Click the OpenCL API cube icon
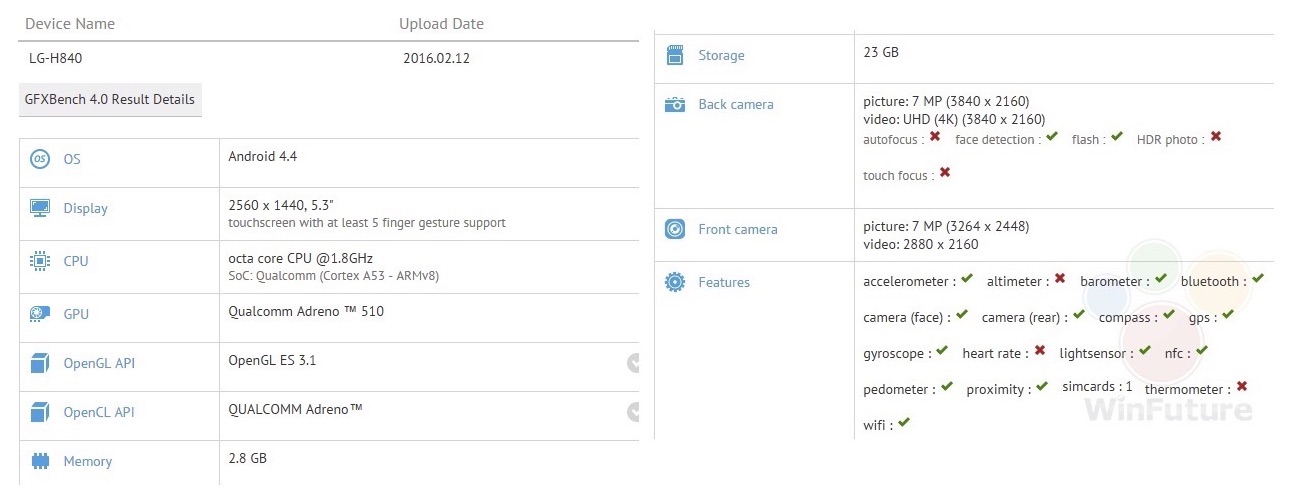This screenshot has height=488, width=1299. click(40, 412)
